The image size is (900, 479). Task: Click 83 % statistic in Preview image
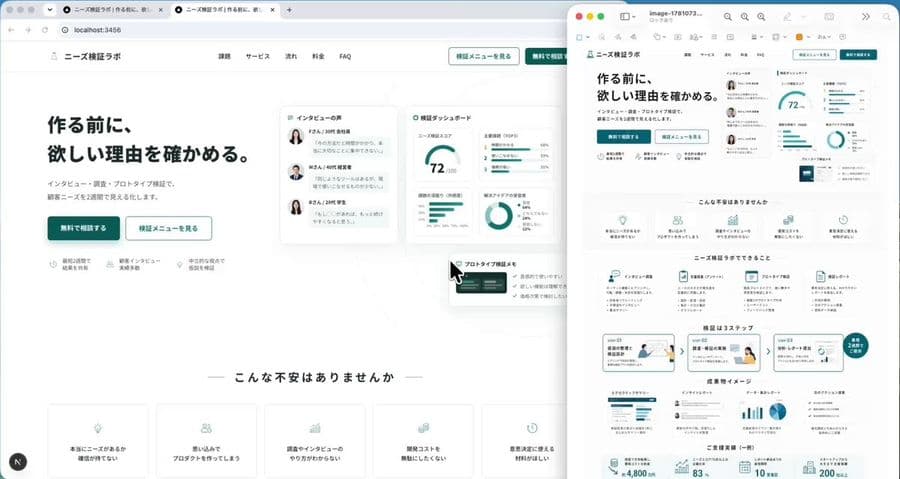[x=700, y=473]
